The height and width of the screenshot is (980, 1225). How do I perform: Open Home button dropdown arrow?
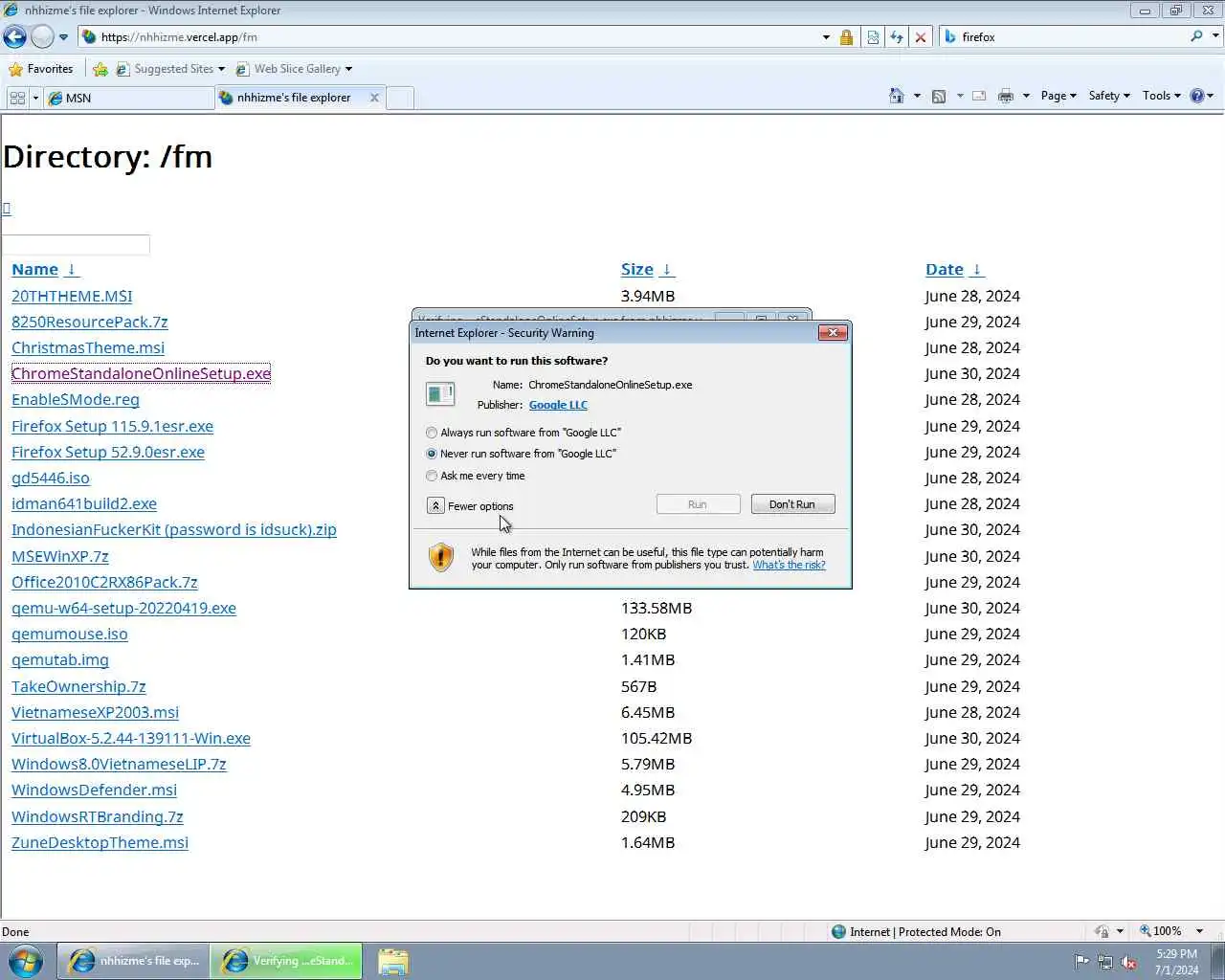917,96
